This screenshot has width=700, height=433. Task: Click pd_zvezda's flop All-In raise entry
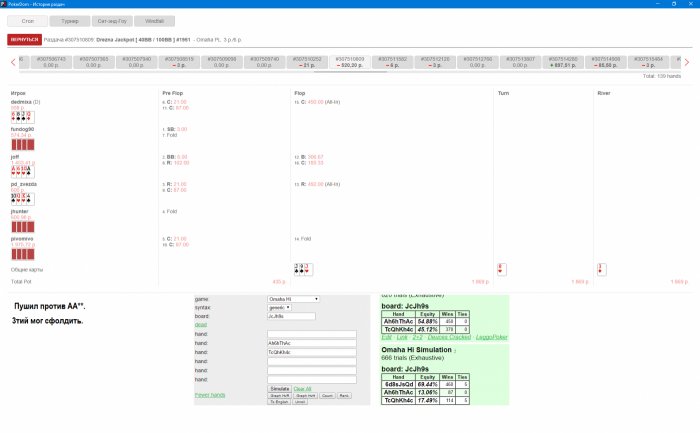coord(317,184)
